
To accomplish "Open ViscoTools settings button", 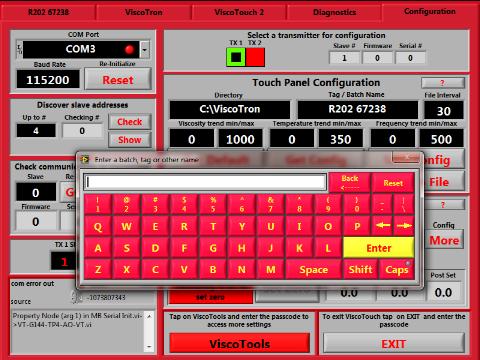I will pyautogui.click(x=240, y=343).
